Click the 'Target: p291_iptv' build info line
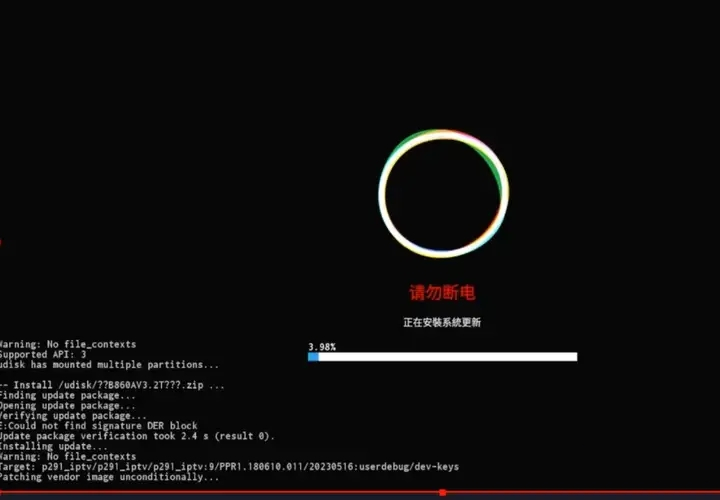Image resolution: width=720 pixels, height=500 pixels. coord(228,467)
